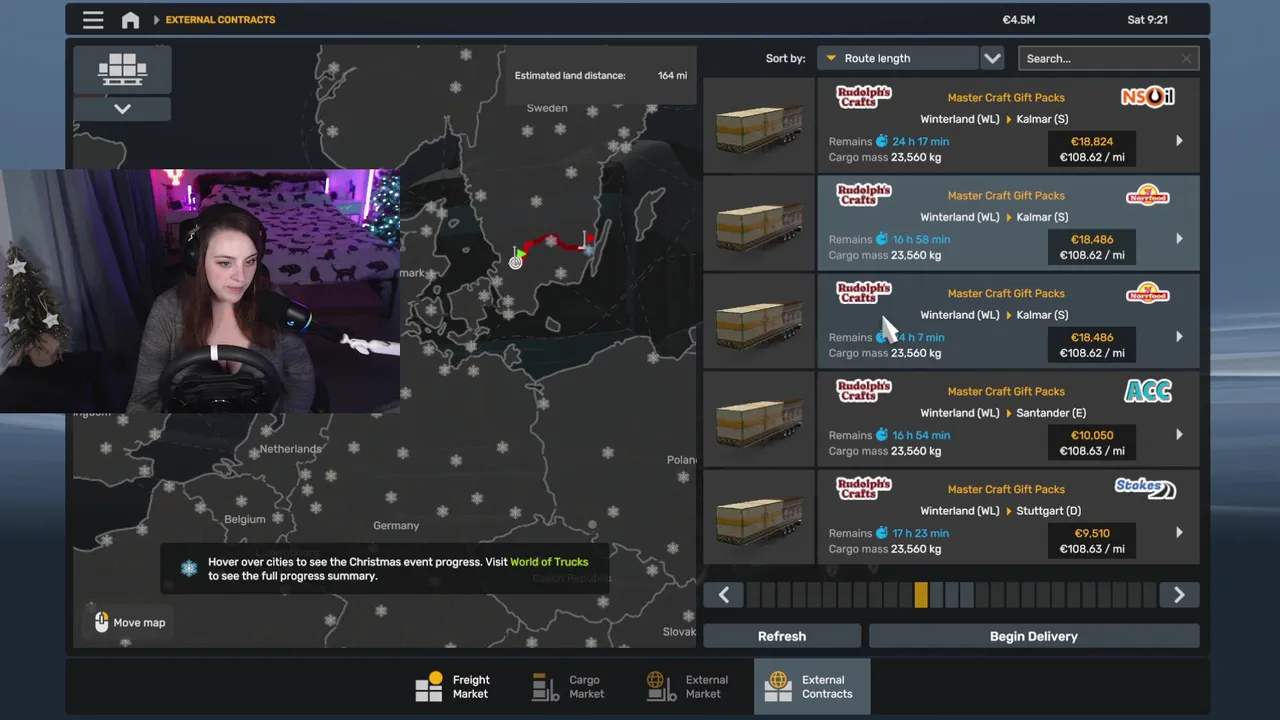Viewport: 1280px width, 720px height.
Task: Expand the Santander job arrow
Action: pos(1179,435)
